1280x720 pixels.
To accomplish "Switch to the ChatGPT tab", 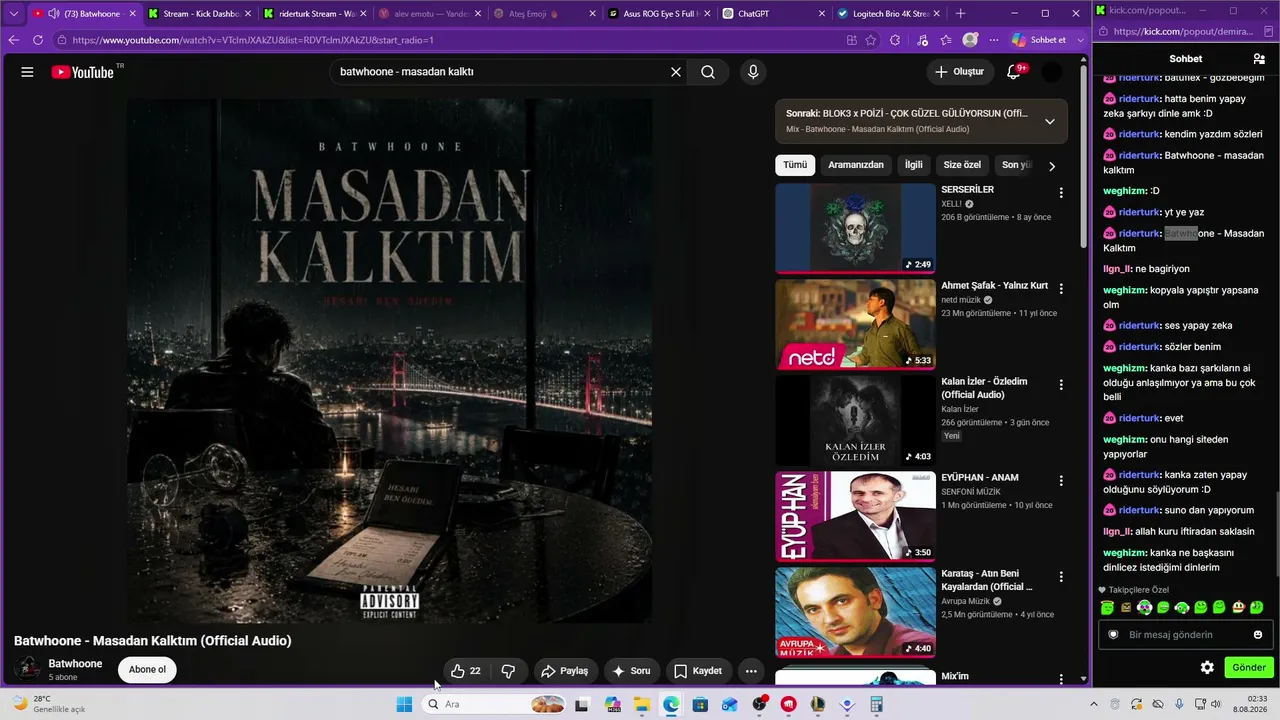I will [773, 14].
